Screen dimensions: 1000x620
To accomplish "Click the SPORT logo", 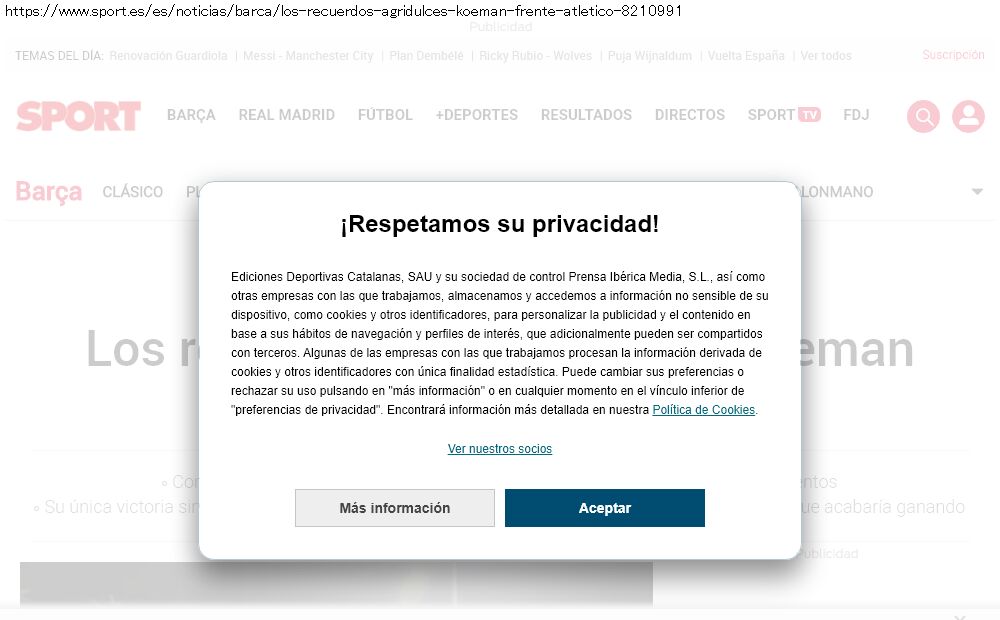I will click(78, 116).
